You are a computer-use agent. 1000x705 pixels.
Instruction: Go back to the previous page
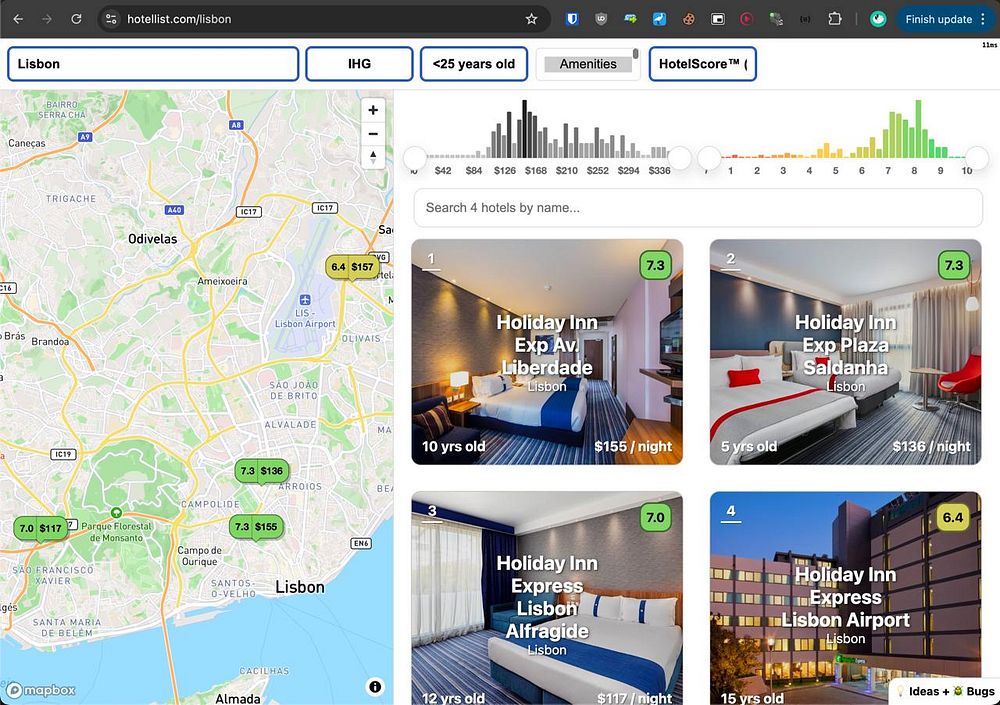coord(18,19)
